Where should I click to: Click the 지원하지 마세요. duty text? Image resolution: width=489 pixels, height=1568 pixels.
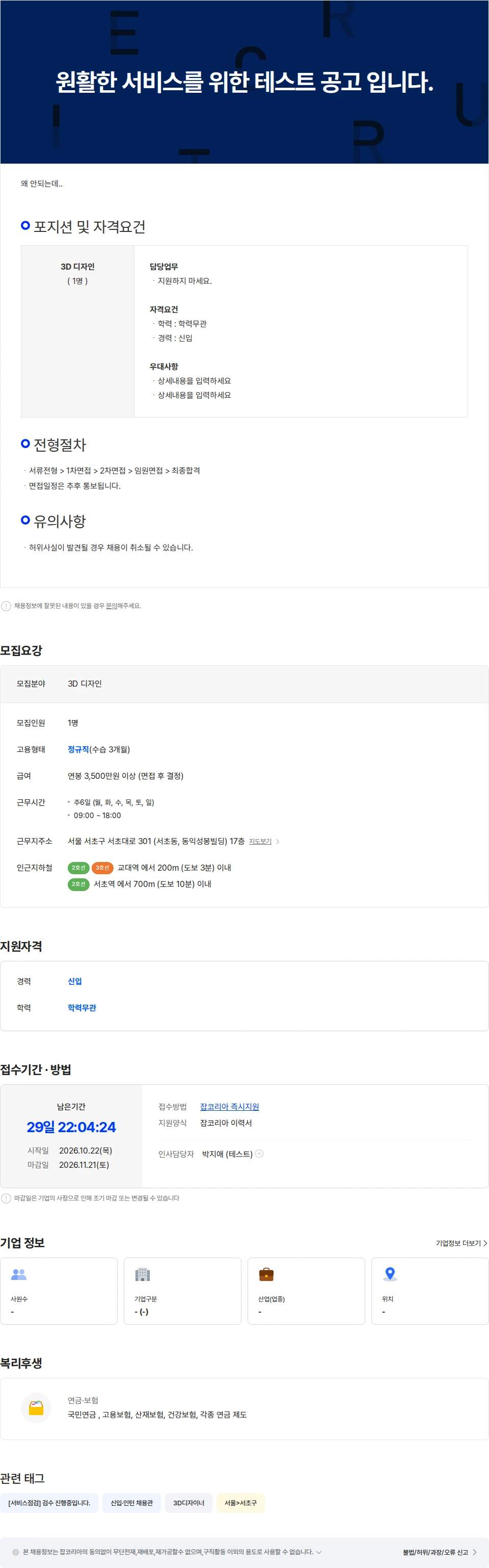185,281
